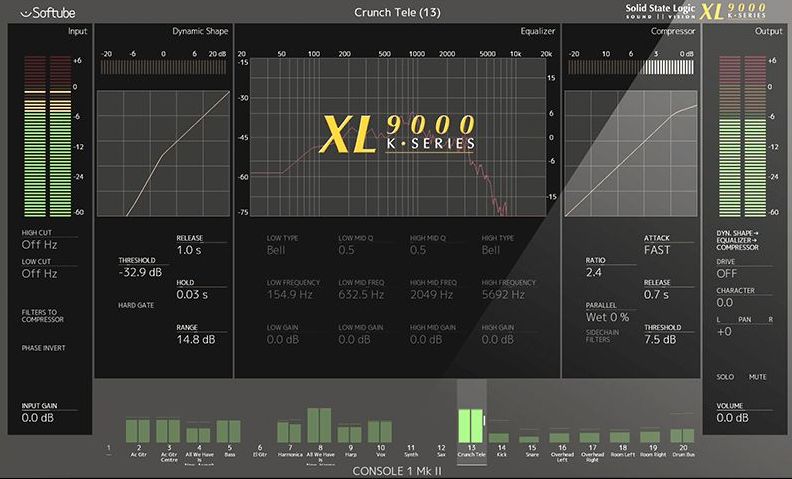The width and height of the screenshot is (792, 479).
Task: Select channel 18 Room Left
Action: click(x=622, y=444)
